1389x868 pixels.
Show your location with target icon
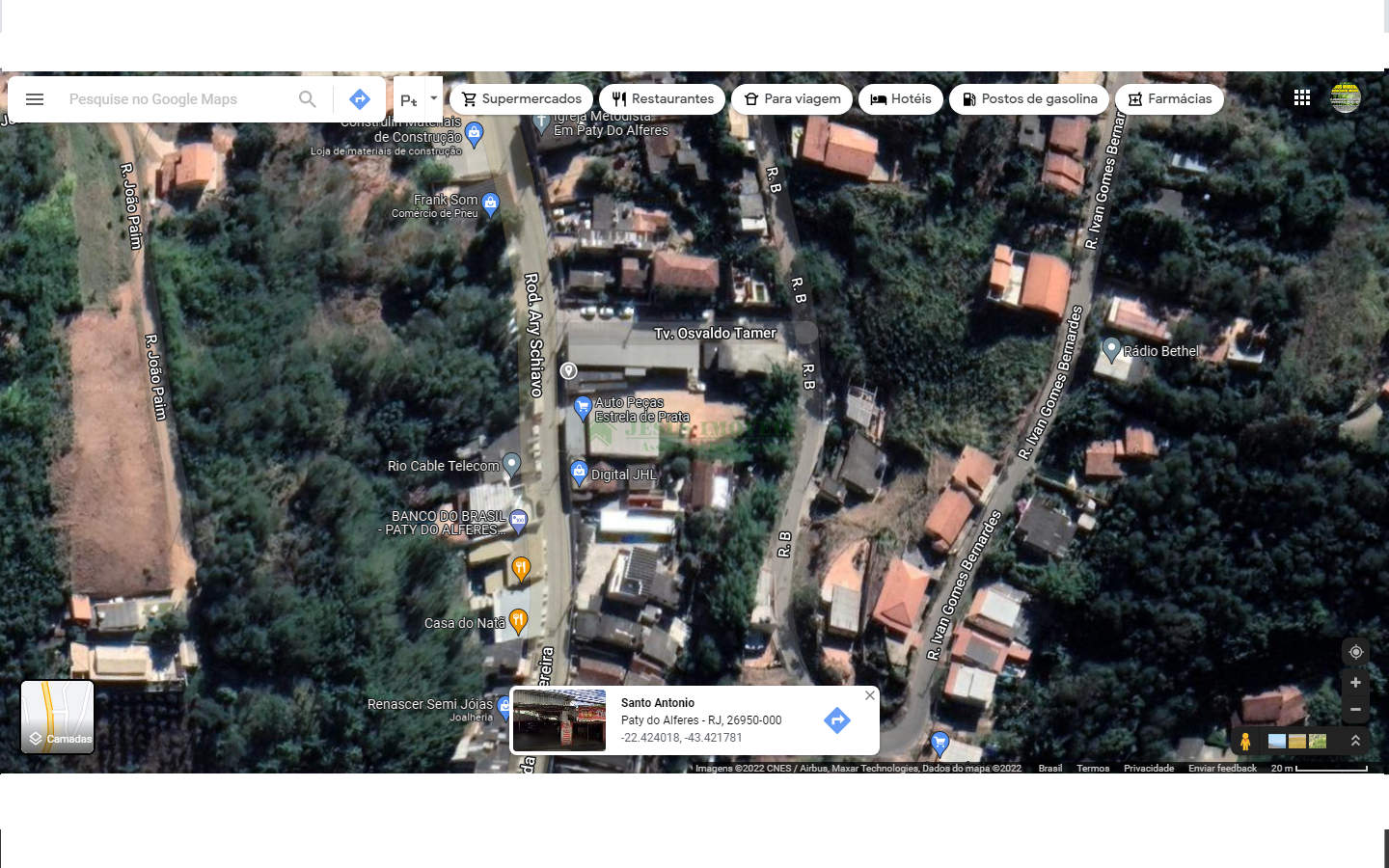pos(1355,652)
